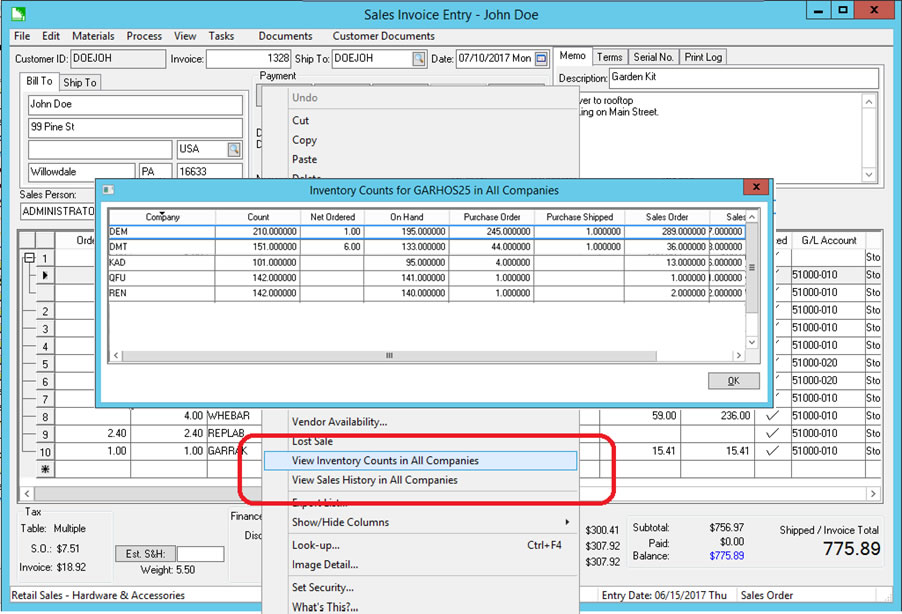This screenshot has height=614, width=902.
Task: Click the country lookup icon beside USA
Action: click(x=234, y=149)
